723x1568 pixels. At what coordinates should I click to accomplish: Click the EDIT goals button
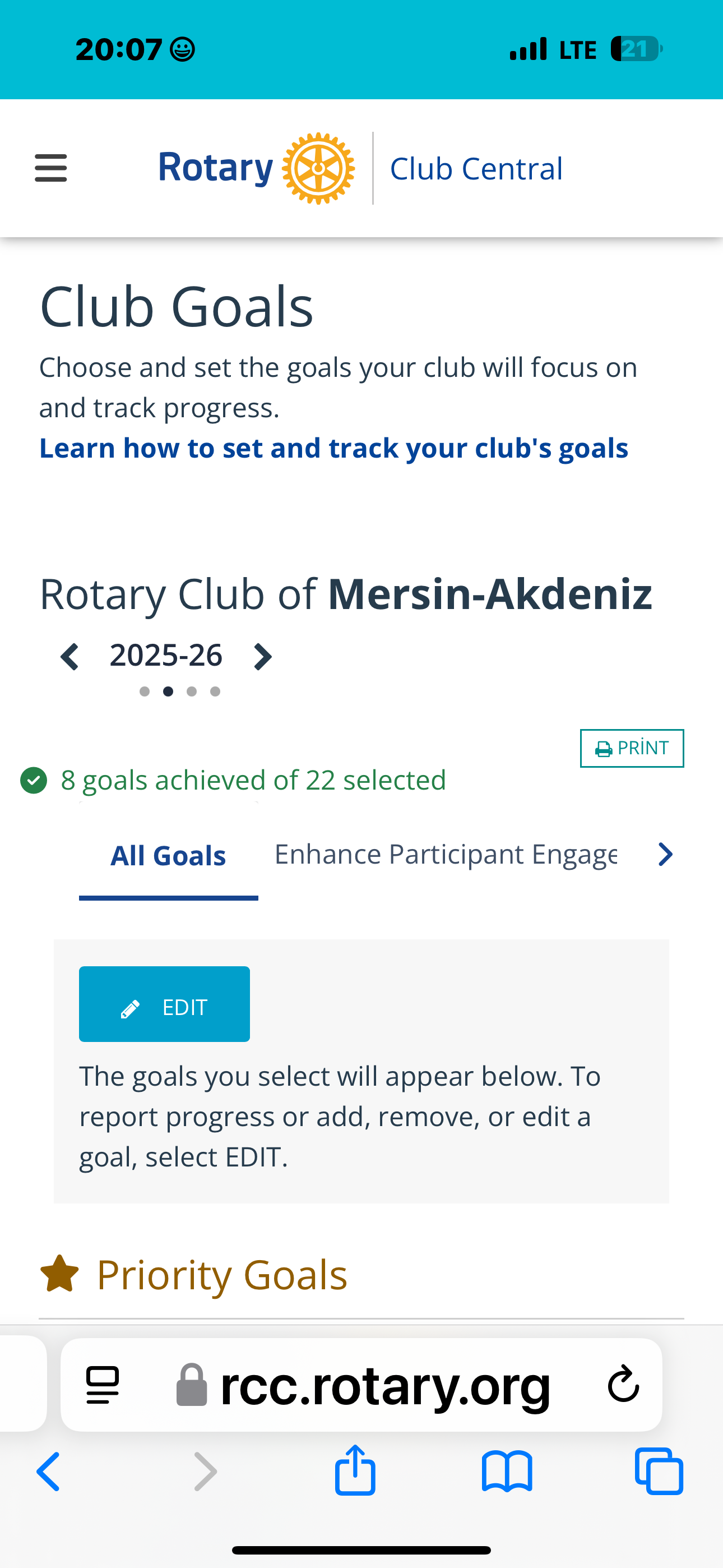pos(164,1004)
